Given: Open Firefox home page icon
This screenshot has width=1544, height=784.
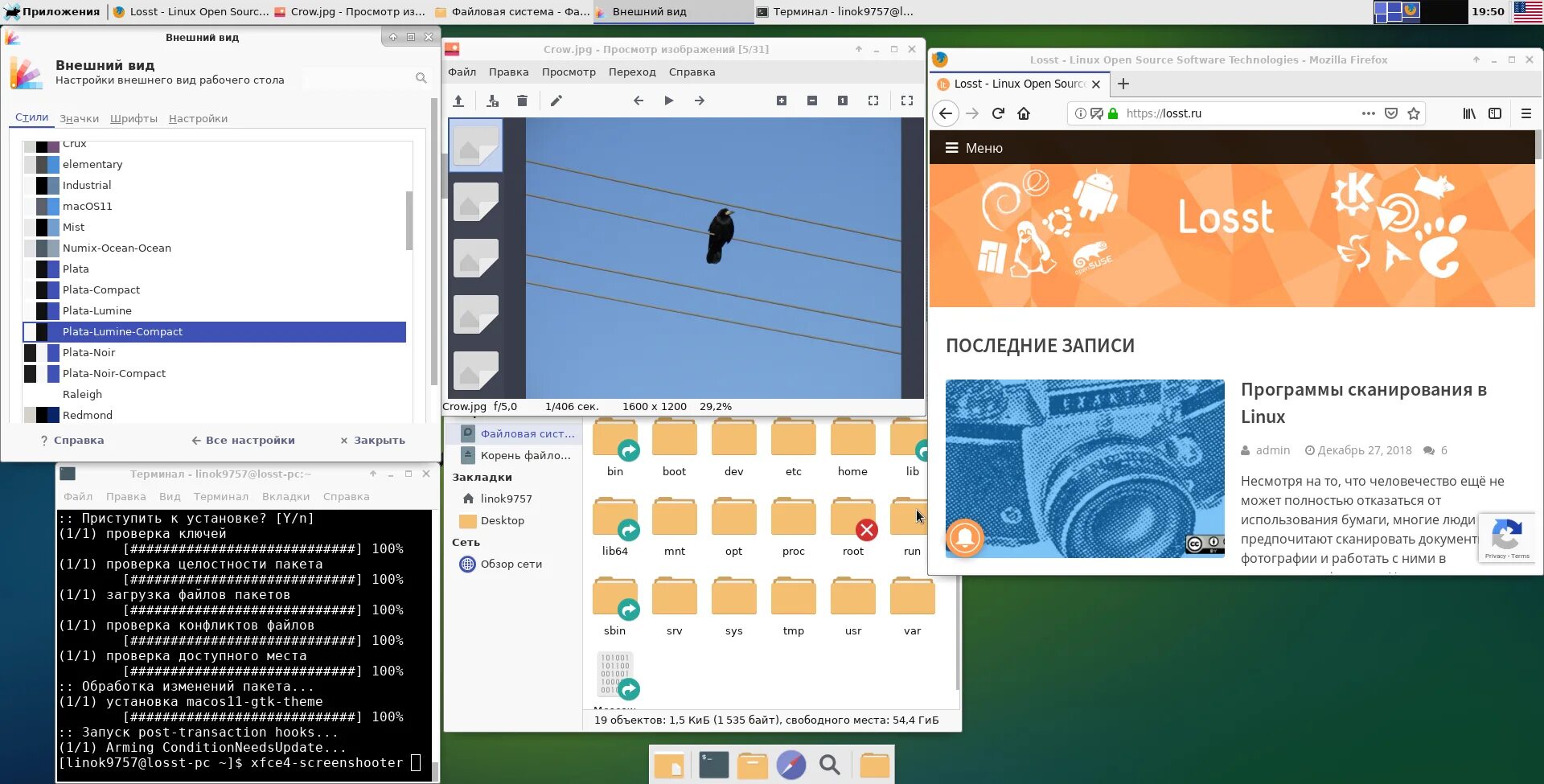Looking at the screenshot, I should (x=1024, y=113).
